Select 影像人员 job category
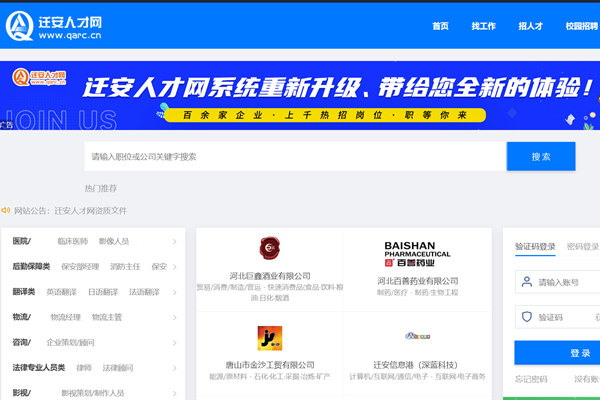Screen dimensions: 600x400 [x=114, y=241]
